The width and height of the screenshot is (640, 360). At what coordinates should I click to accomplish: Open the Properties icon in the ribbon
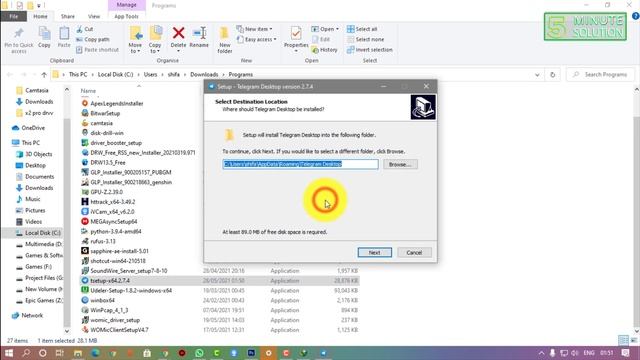(x=296, y=33)
